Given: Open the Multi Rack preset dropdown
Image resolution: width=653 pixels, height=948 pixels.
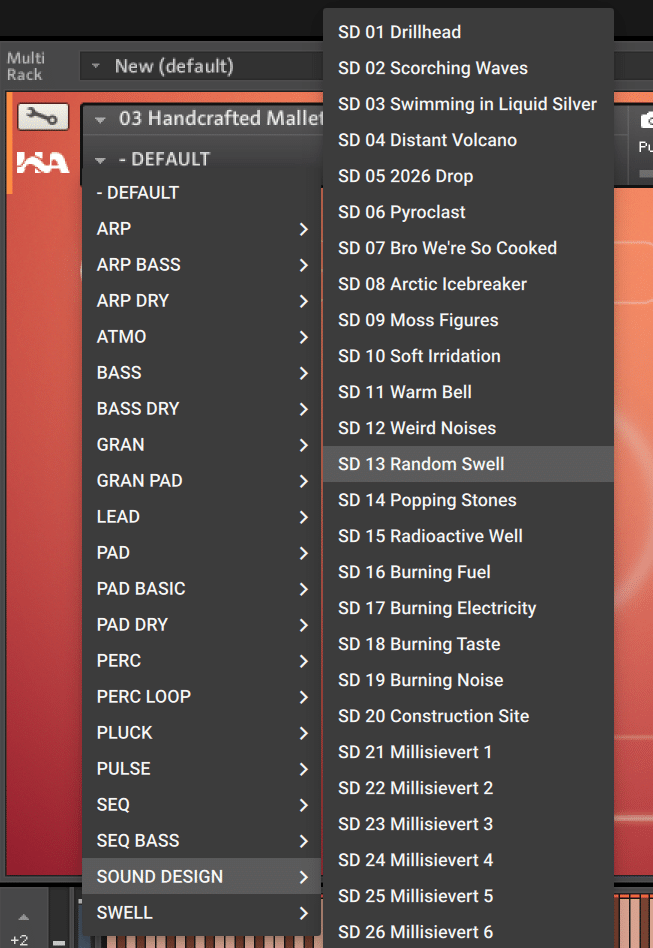Looking at the screenshot, I should pos(201,65).
